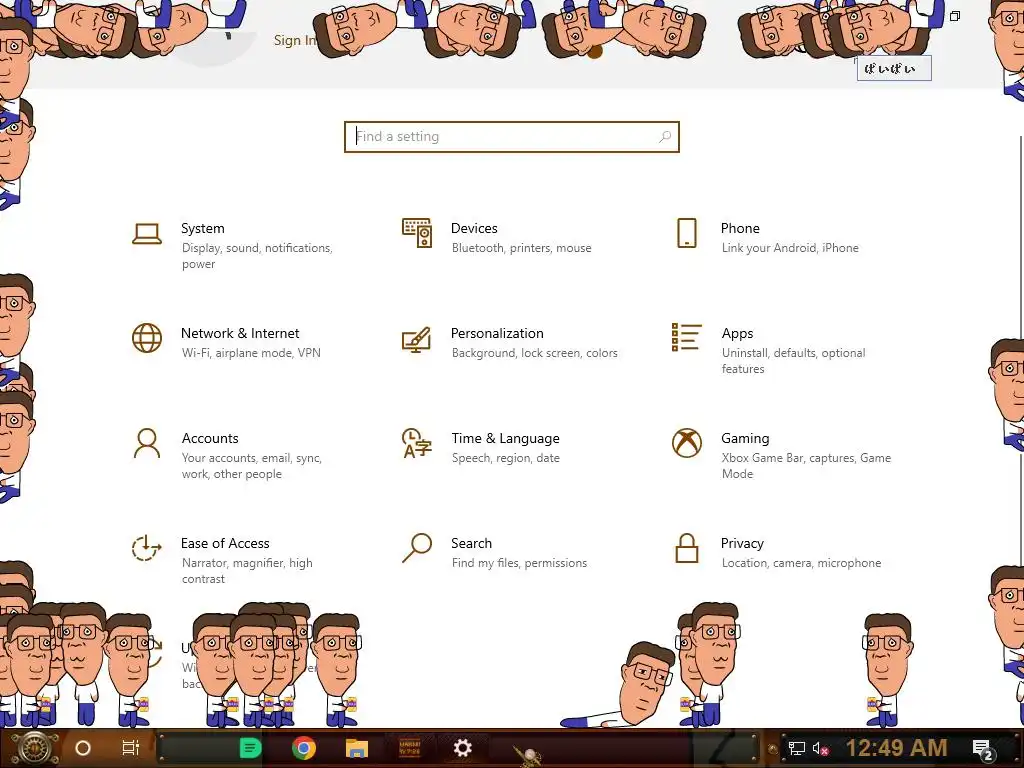Click 'Link your Android, iPhone' text
The image size is (1024, 768).
coord(790,248)
